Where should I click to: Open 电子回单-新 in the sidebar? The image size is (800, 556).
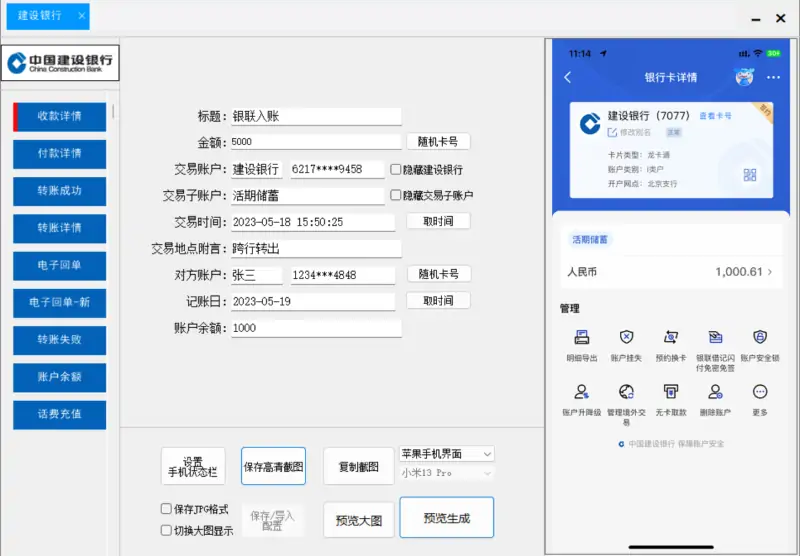tap(59, 303)
